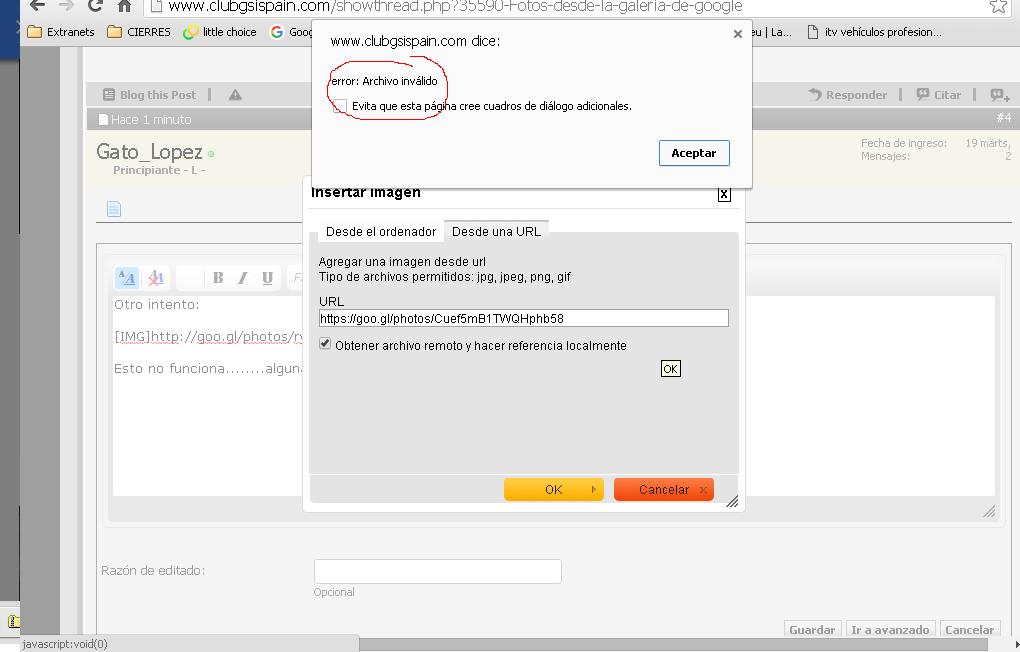Toggle 'Obtener archivo remoto' checkbox

pyautogui.click(x=325, y=344)
